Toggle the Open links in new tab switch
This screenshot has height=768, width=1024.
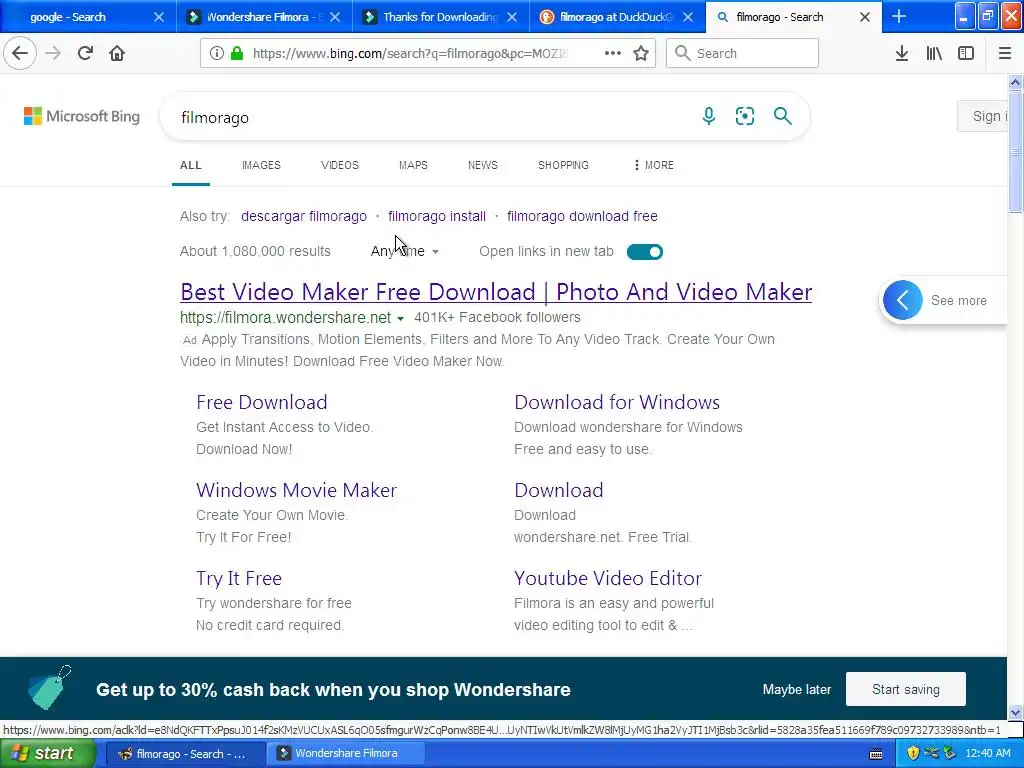pyautogui.click(x=645, y=251)
